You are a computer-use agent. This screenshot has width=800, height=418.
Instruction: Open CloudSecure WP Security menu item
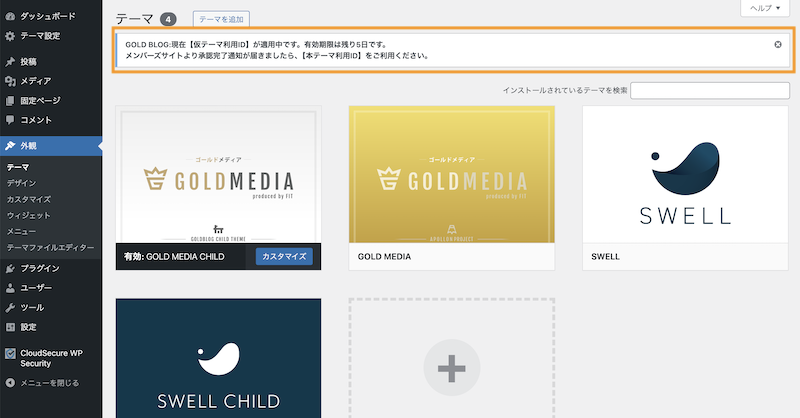[51, 358]
